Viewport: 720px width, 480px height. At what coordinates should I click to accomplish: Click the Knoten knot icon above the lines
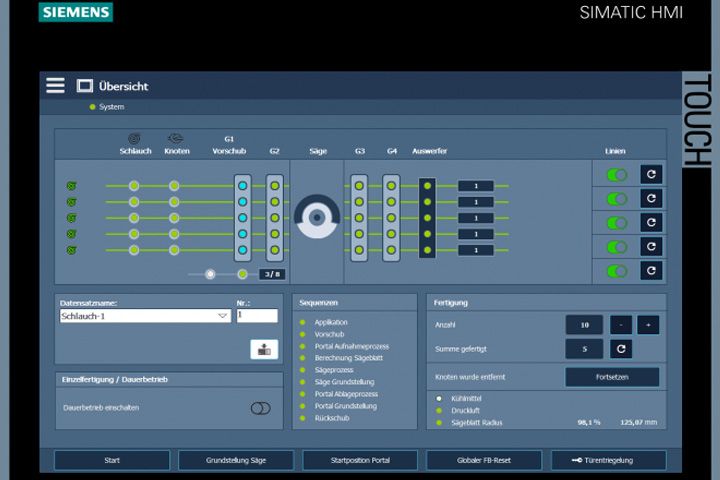tap(174, 138)
